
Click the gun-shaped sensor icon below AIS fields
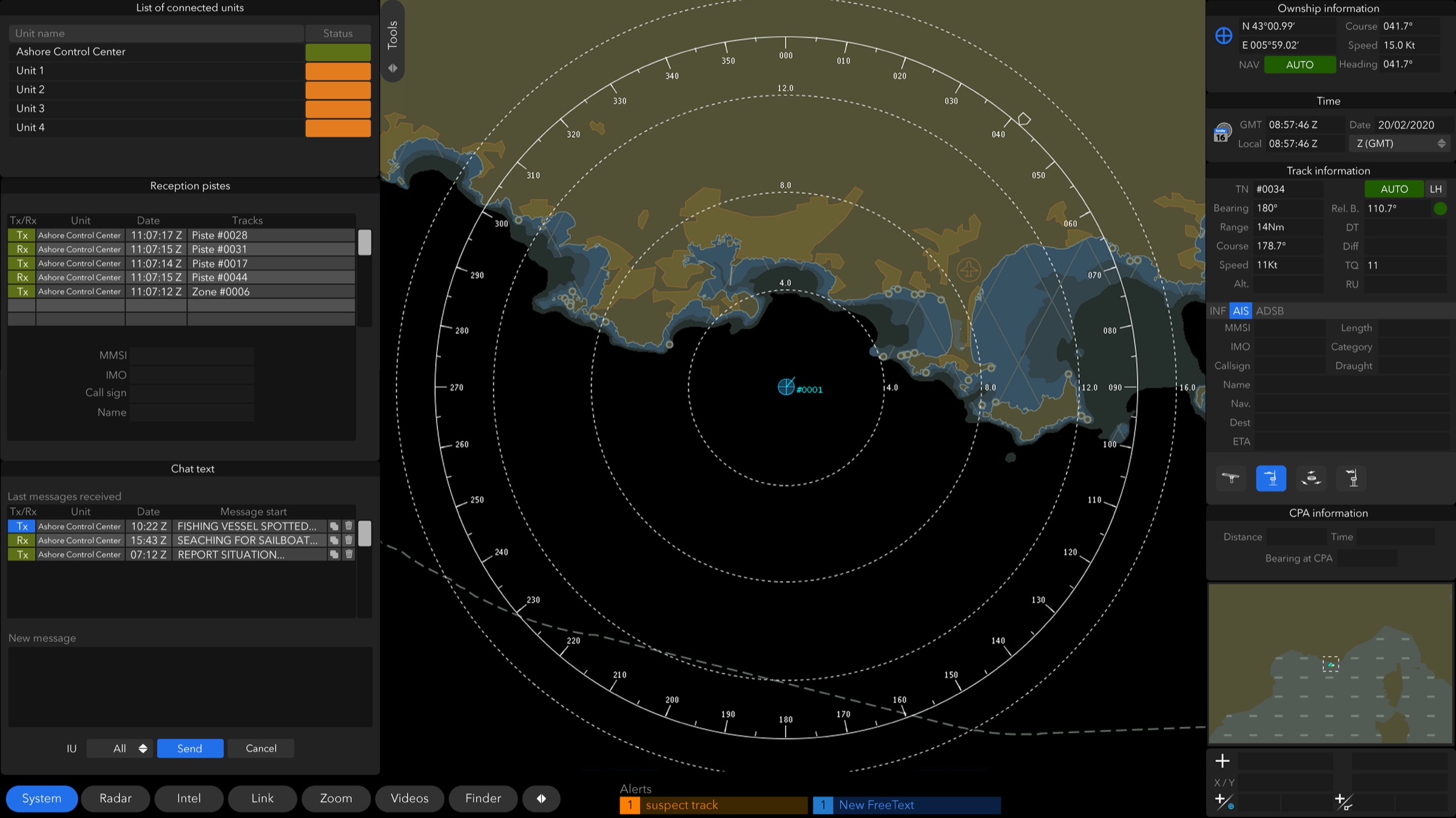(1231, 478)
